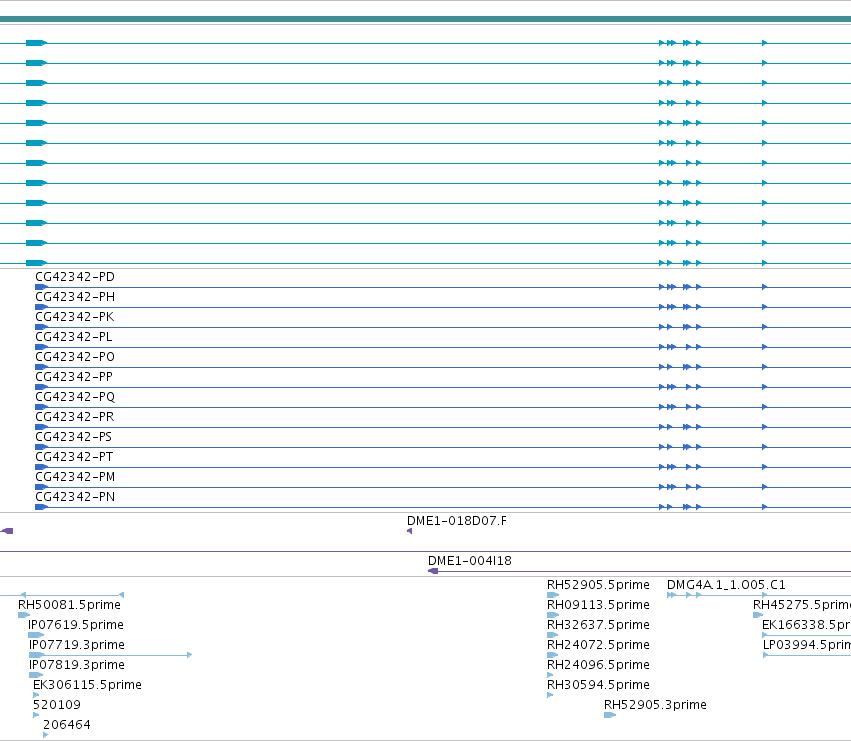This screenshot has width=851, height=741.
Task: Click the DME1-018D07.F label
Action: 457,521
